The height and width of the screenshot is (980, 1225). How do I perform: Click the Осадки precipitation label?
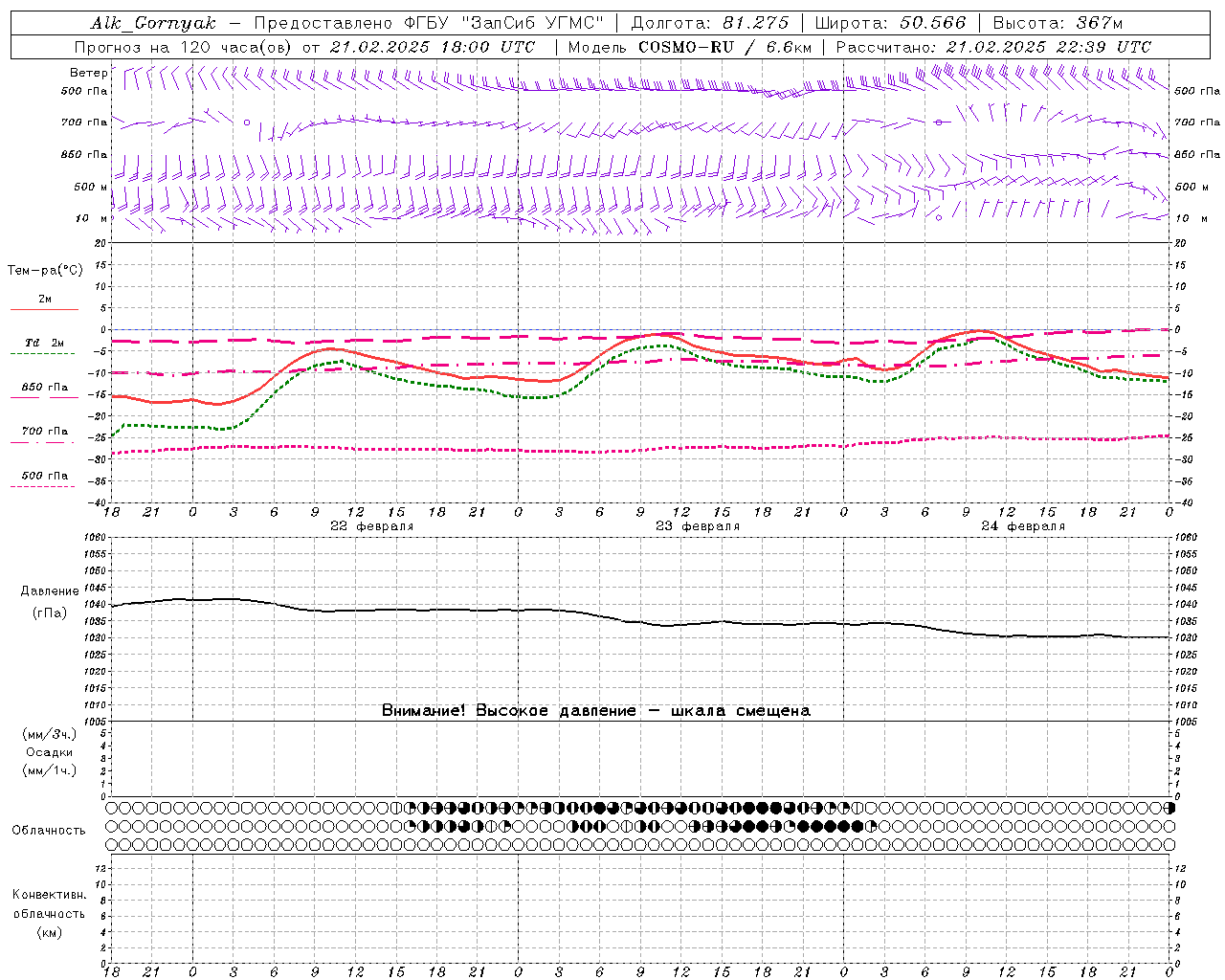point(50,752)
